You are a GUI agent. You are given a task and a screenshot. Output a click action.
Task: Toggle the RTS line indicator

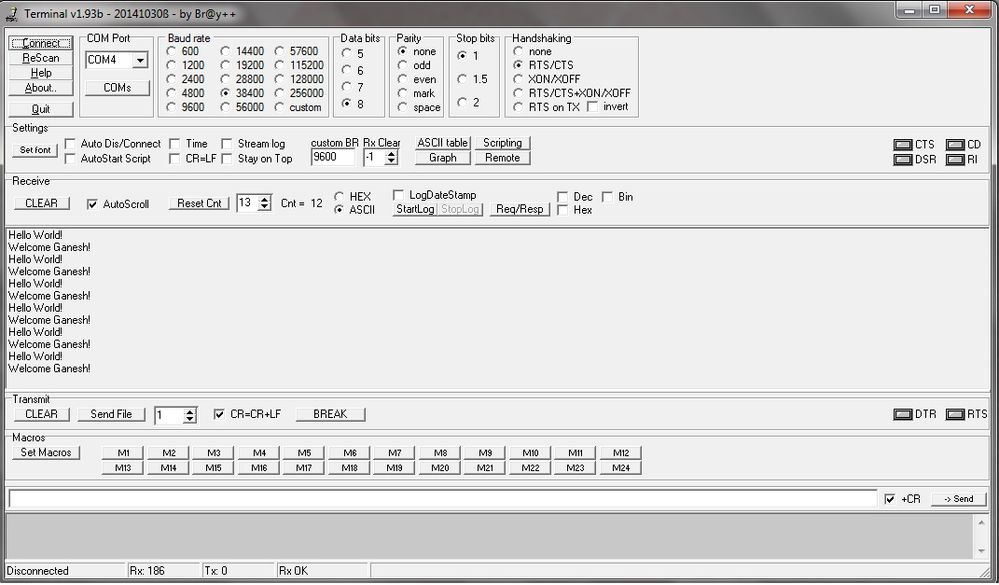tap(954, 413)
